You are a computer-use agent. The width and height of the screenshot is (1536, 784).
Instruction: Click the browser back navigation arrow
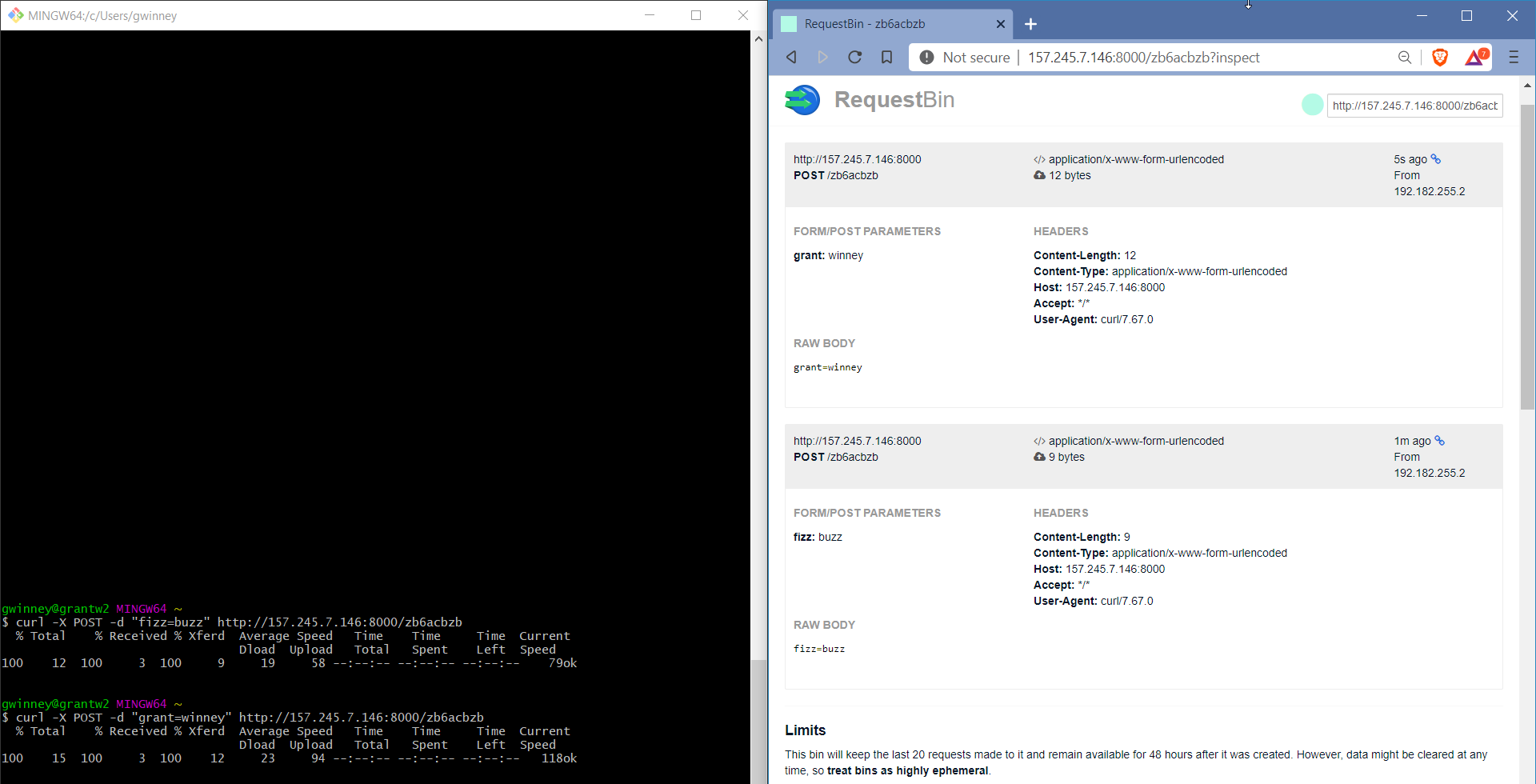click(x=791, y=57)
